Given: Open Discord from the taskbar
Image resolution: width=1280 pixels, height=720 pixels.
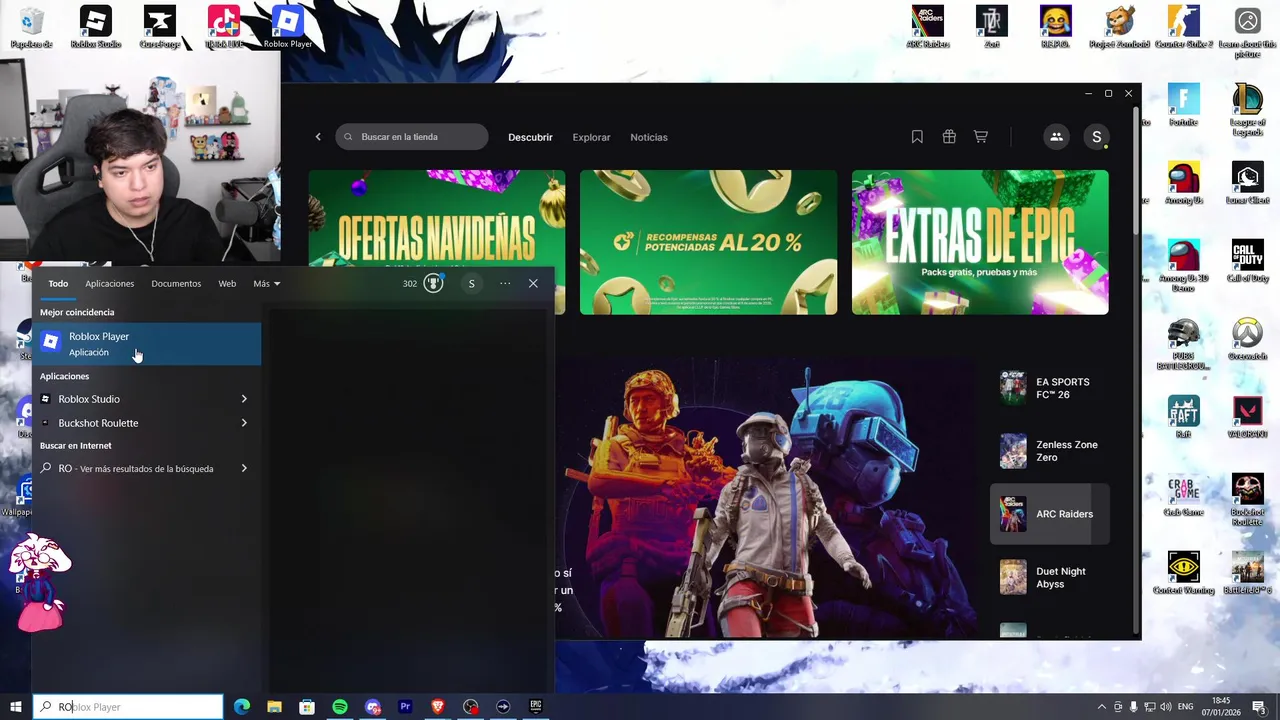Looking at the screenshot, I should pyautogui.click(x=373, y=707).
